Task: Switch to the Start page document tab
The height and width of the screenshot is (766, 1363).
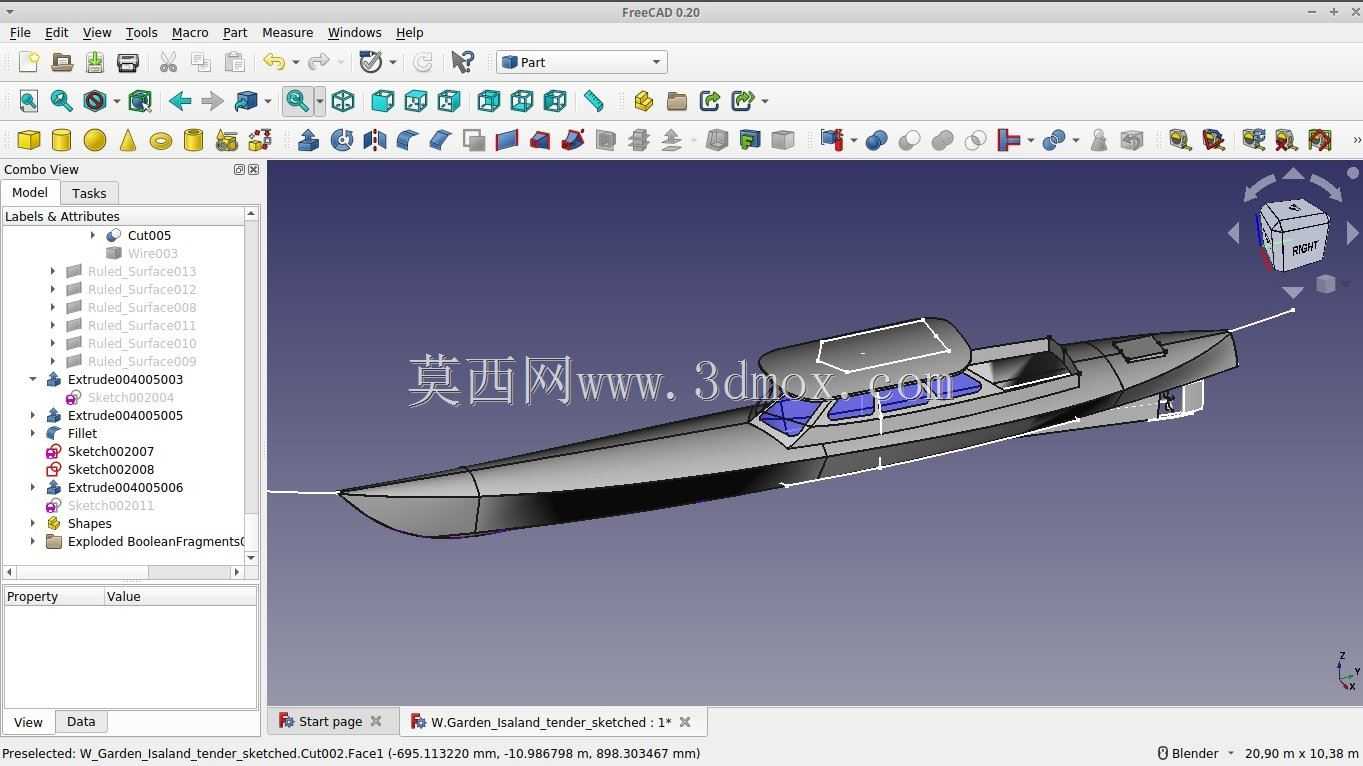Action: coord(330,721)
